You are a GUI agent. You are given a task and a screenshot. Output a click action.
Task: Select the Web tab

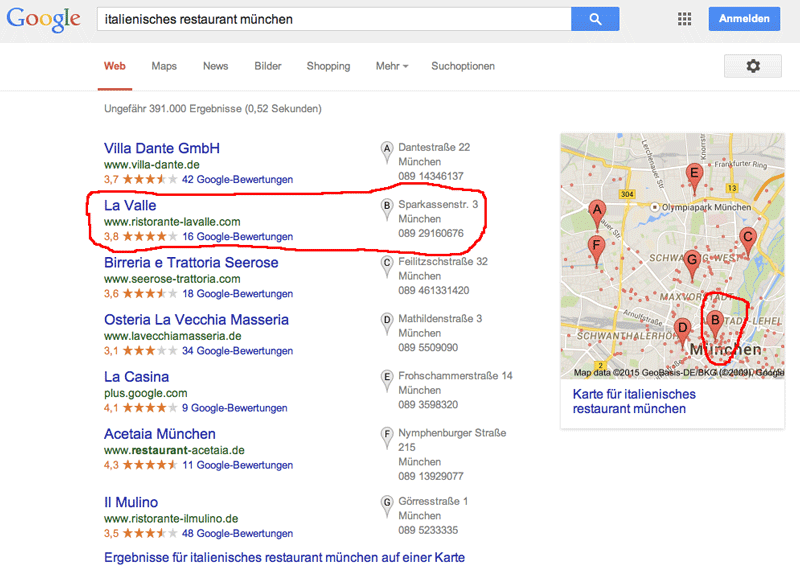click(x=115, y=66)
